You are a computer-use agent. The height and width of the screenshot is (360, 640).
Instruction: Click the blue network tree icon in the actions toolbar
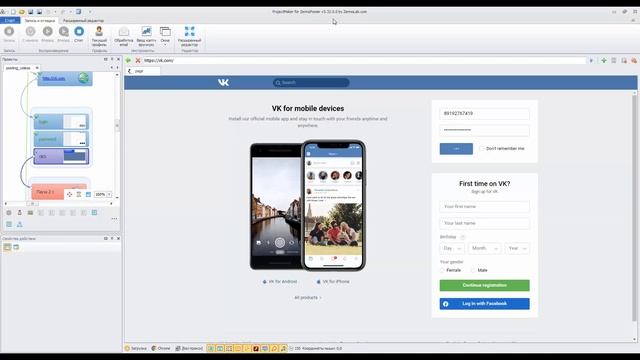(x=20, y=224)
